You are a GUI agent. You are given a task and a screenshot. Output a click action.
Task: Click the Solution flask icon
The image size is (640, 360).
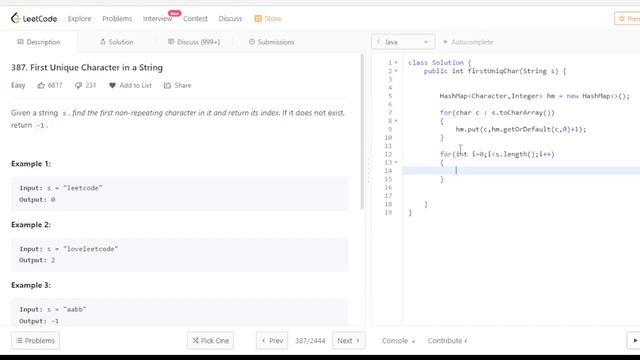tap(103, 42)
